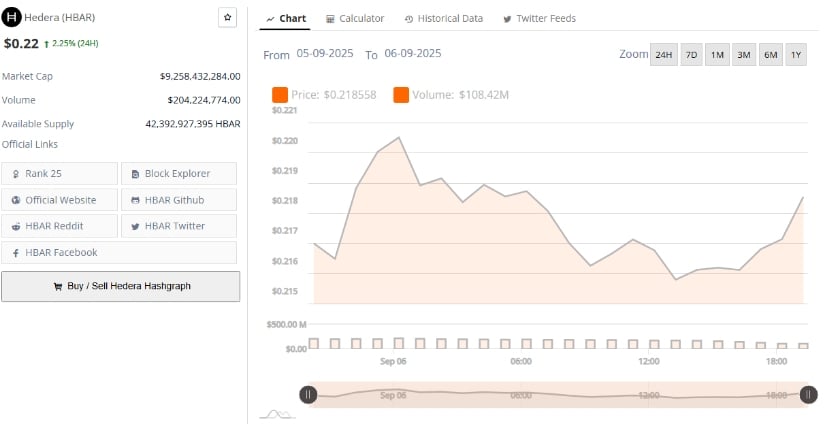The height and width of the screenshot is (424, 825).
Task: Toggle the Volume series orange swatch
Action: click(x=401, y=95)
